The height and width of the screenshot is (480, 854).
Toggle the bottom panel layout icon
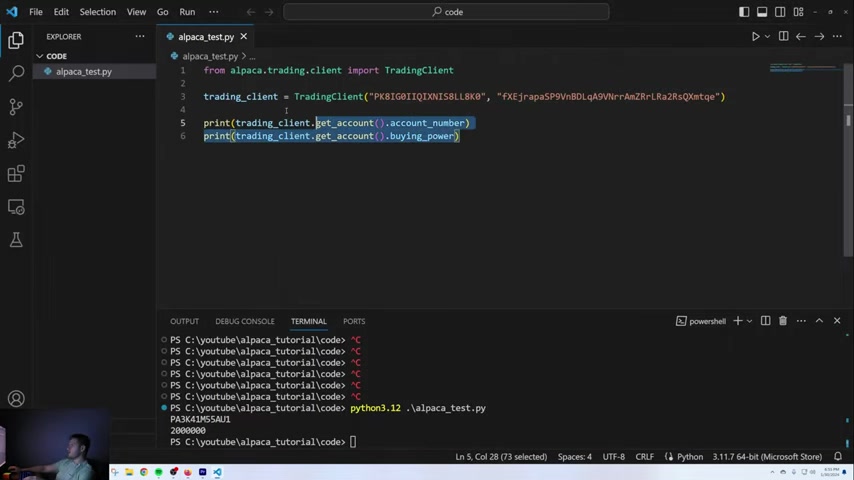pos(762,12)
